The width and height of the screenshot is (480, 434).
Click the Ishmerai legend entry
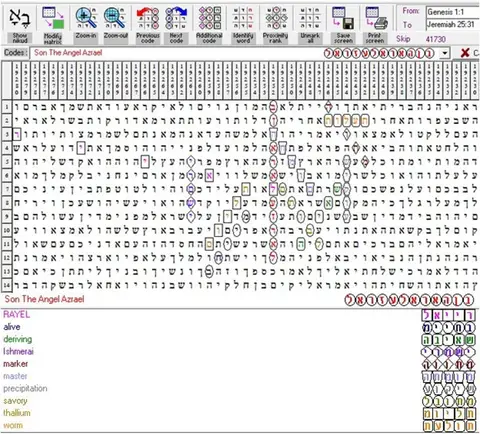coord(18,351)
